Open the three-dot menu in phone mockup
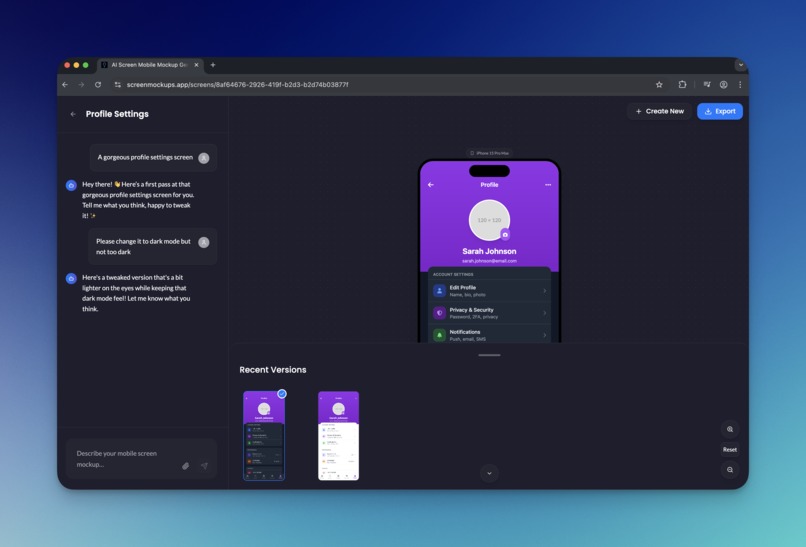Screen dimensions: 806x547 tap(548, 185)
